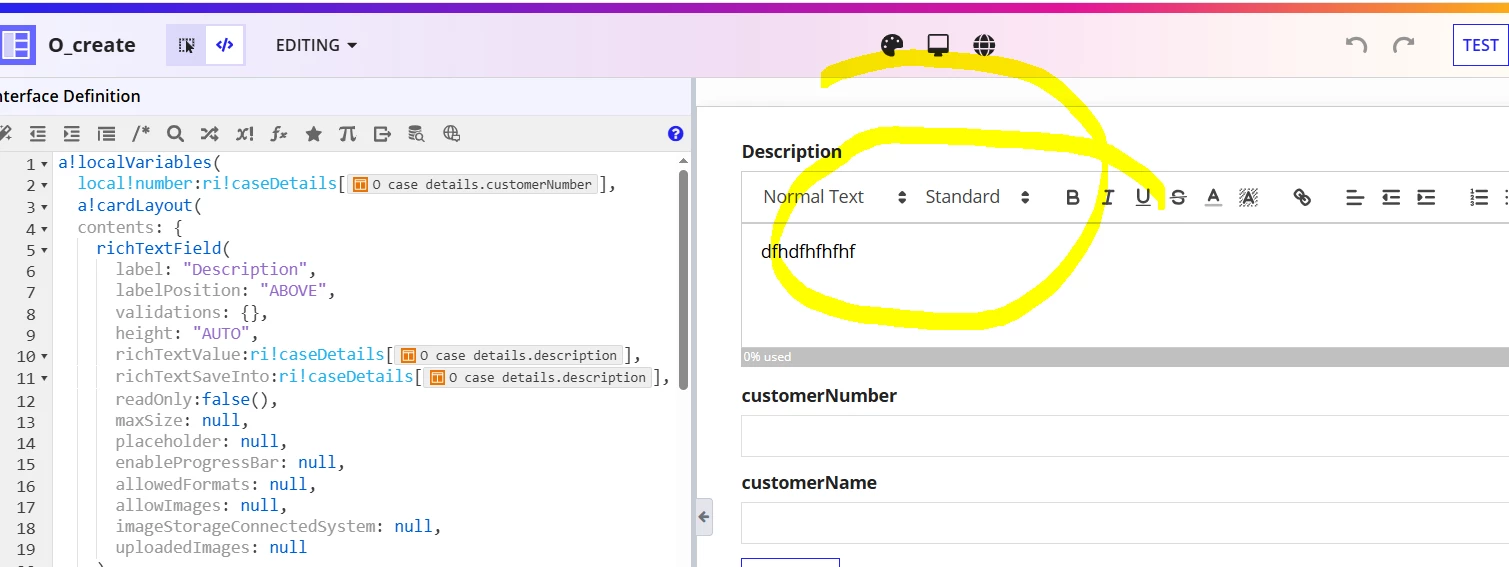This screenshot has height=567, width=1509.
Task: Redo the last change
Action: pyautogui.click(x=1404, y=45)
